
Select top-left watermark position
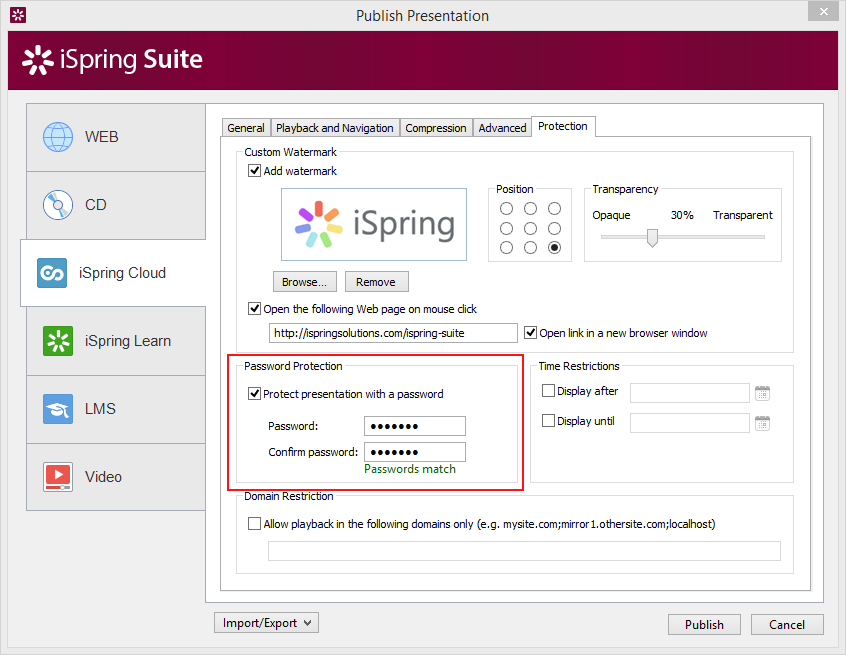click(506, 209)
